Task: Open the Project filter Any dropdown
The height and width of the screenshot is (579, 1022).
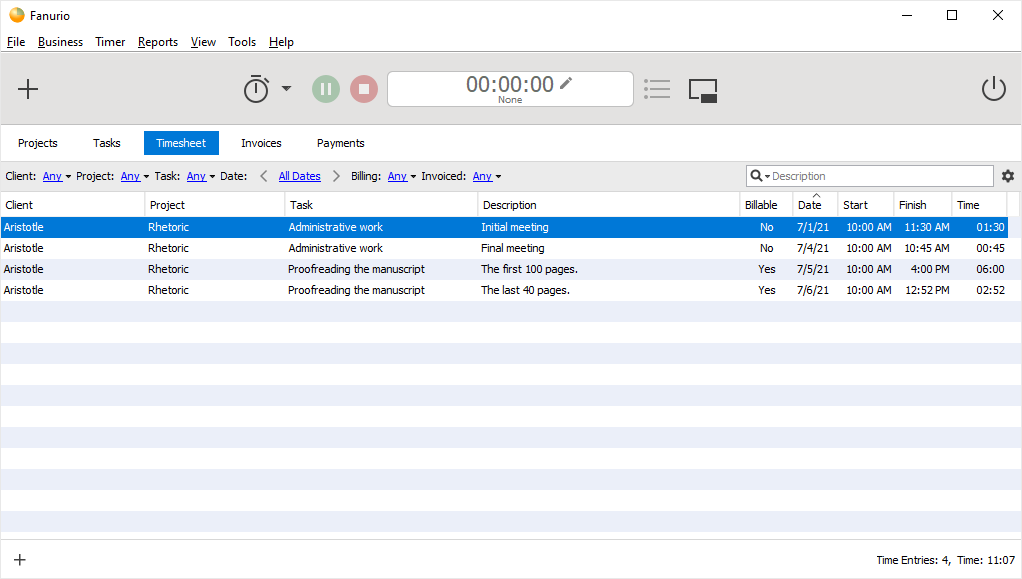Action: 135,176
